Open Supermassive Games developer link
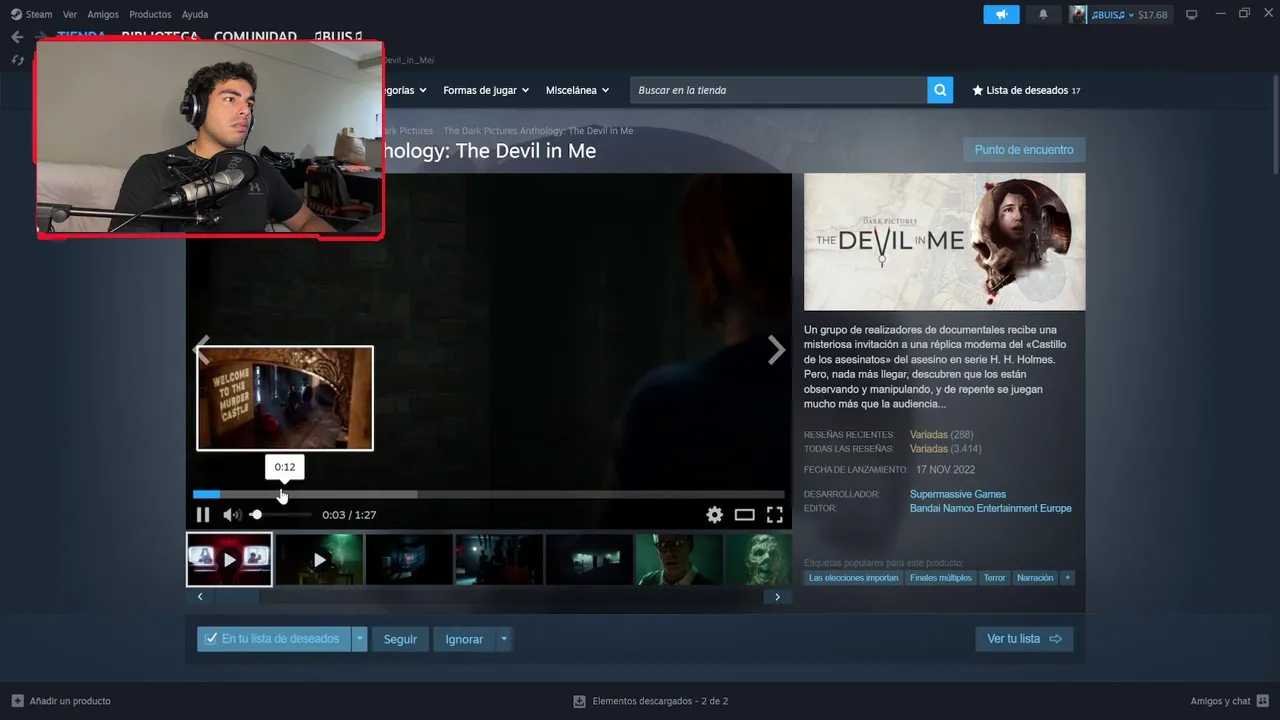The height and width of the screenshot is (720, 1280). [958, 494]
